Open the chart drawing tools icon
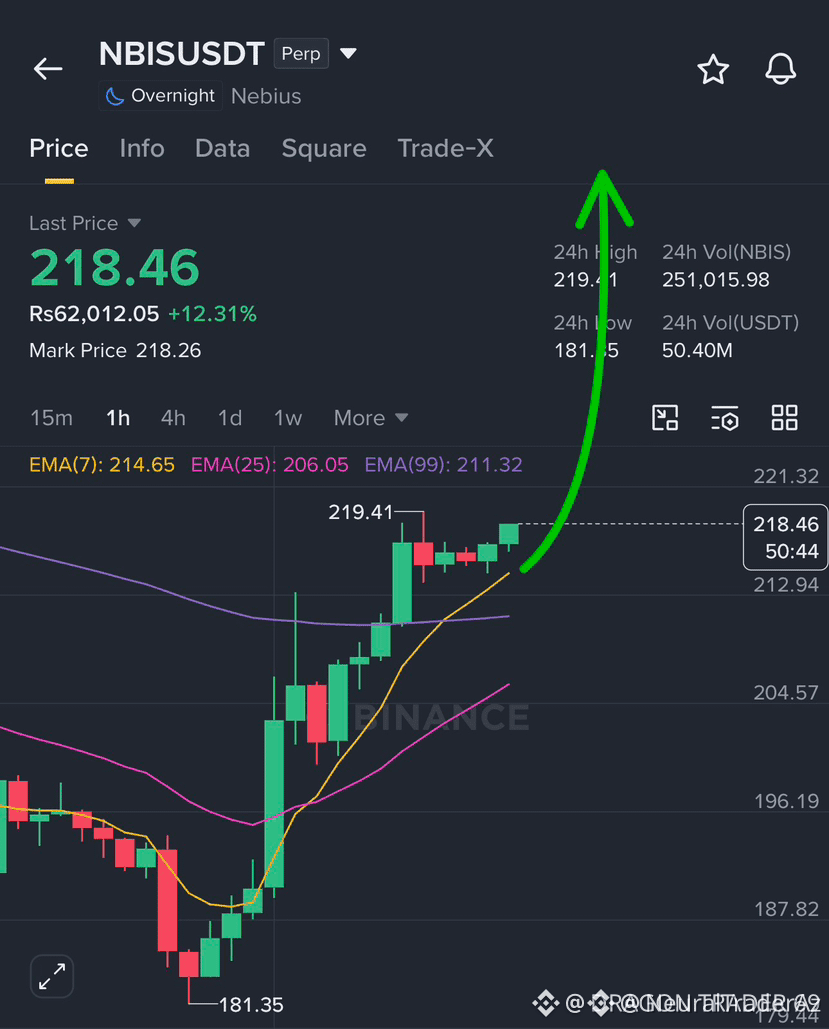The height and width of the screenshot is (1029, 829). [x=665, y=417]
